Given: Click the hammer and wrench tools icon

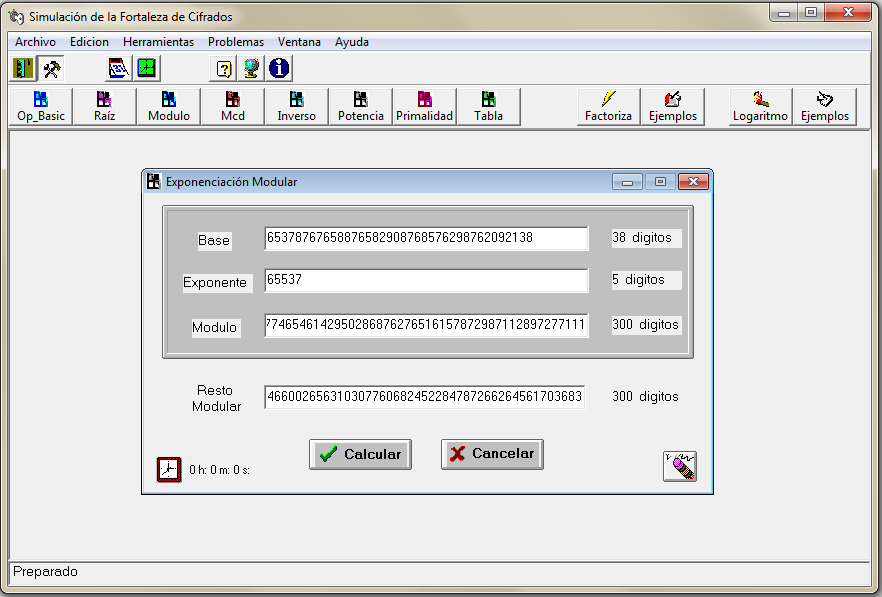Looking at the screenshot, I should [51, 68].
